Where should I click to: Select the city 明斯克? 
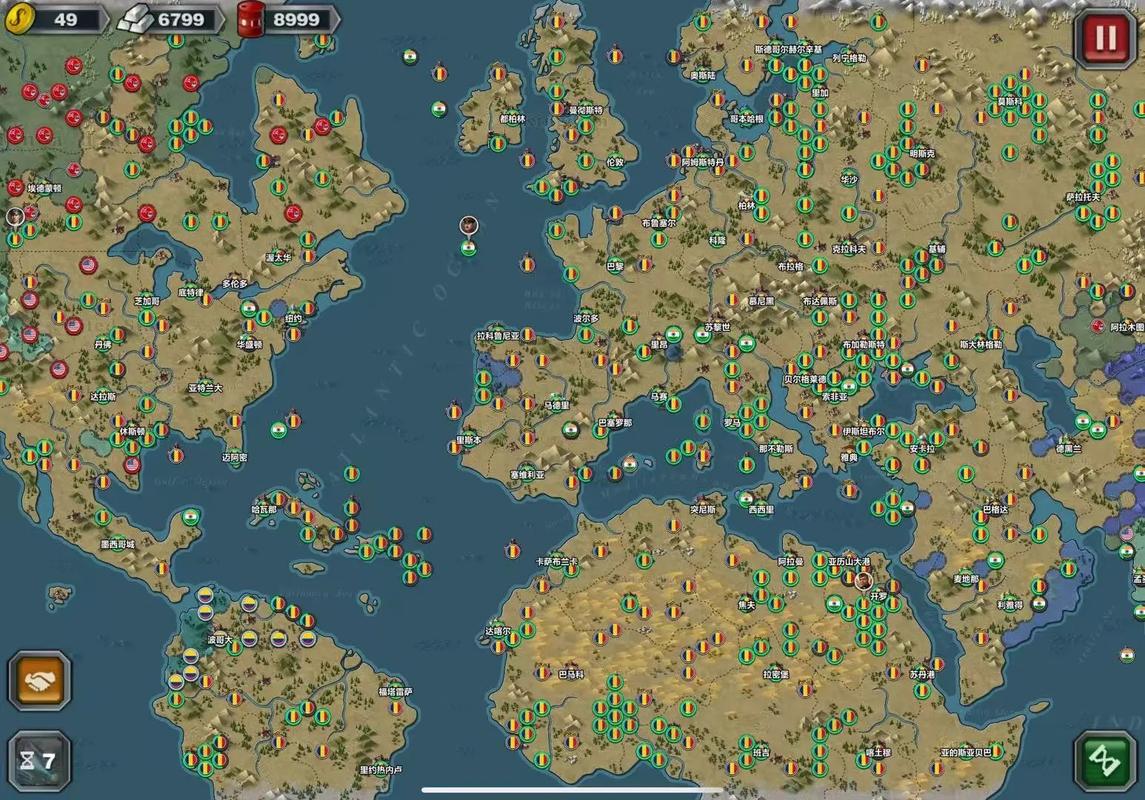tap(922, 154)
